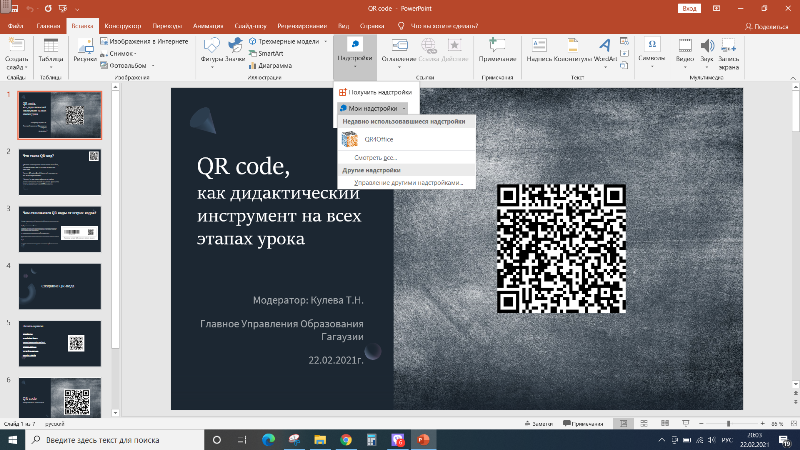The width and height of the screenshot is (800, 450).
Task: Select slide 2 thumbnail
Action: 60,172
